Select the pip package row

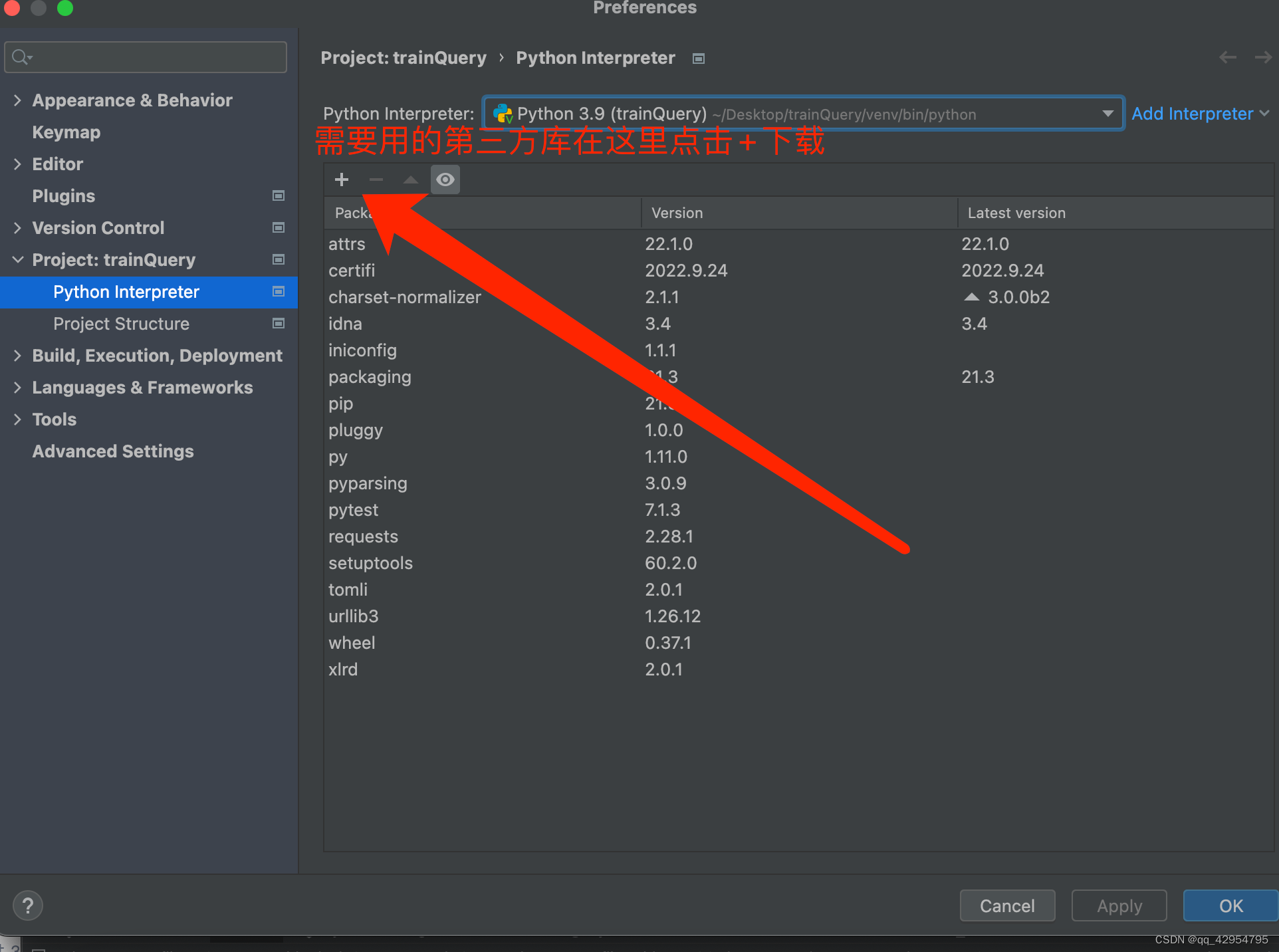798,404
